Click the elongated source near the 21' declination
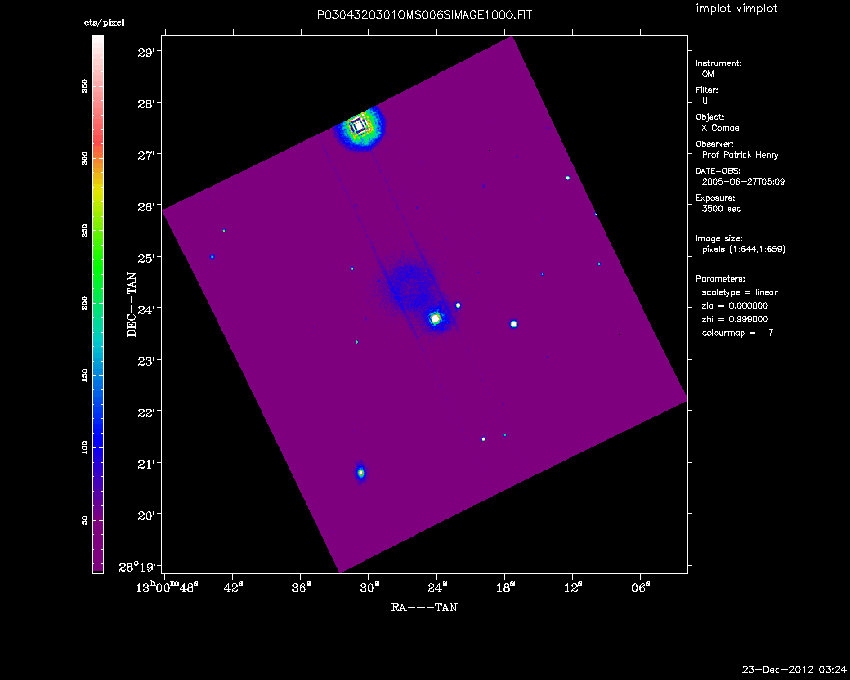The width and height of the screenshot is (850, 680). [x=361, y=473]
